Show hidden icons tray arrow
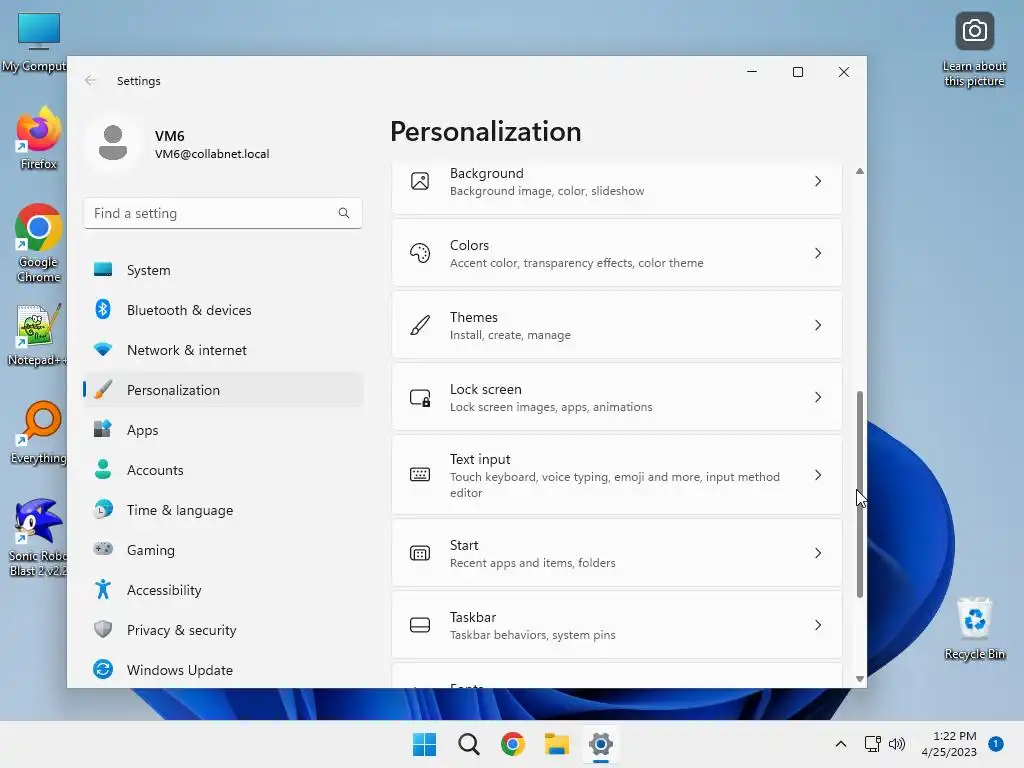1024x768 pixels. pos(840,744)
